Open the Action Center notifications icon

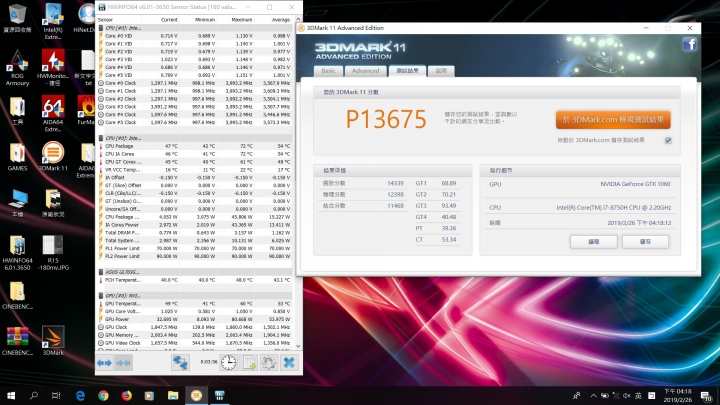click(706, 395)
